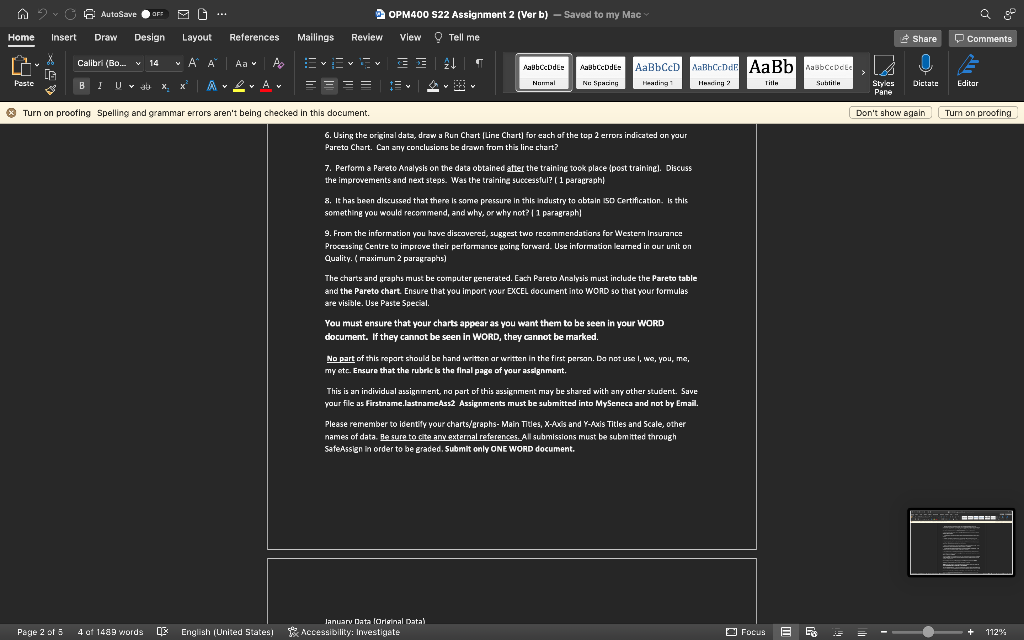Increase the paragraph indent
Image resolution: width=1024 pixels, height=640 pixels.
coord(421,63)
